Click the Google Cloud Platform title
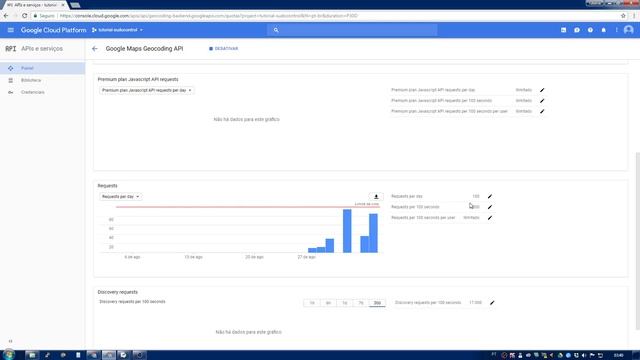The image size is (640, 360). 53,30
